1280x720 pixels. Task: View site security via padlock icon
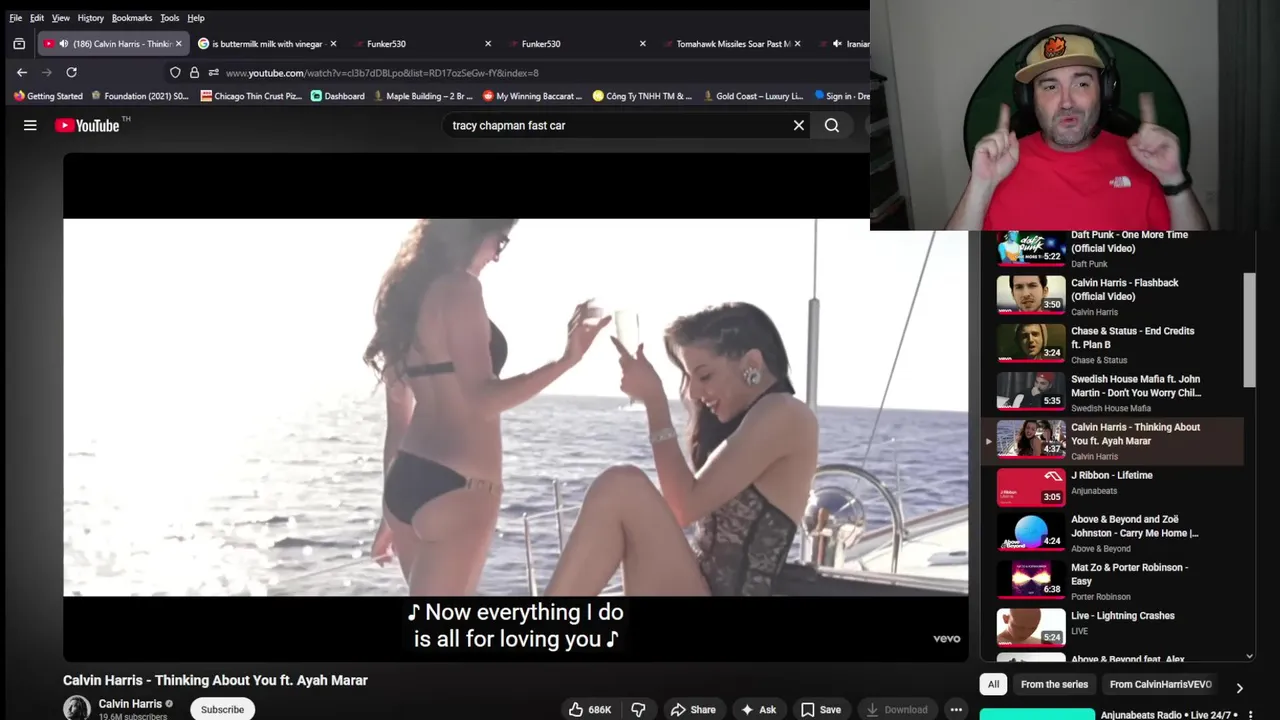[194, 72]
